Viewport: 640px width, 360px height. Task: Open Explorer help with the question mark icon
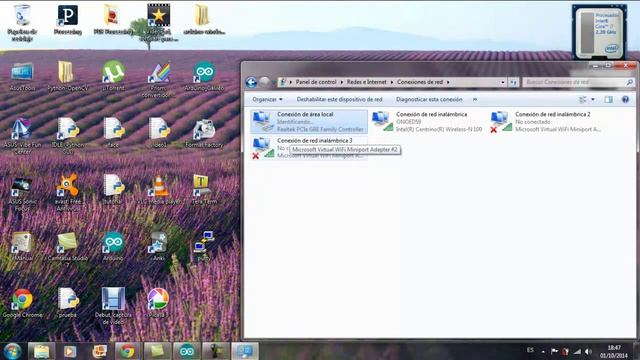click(625, 100)
